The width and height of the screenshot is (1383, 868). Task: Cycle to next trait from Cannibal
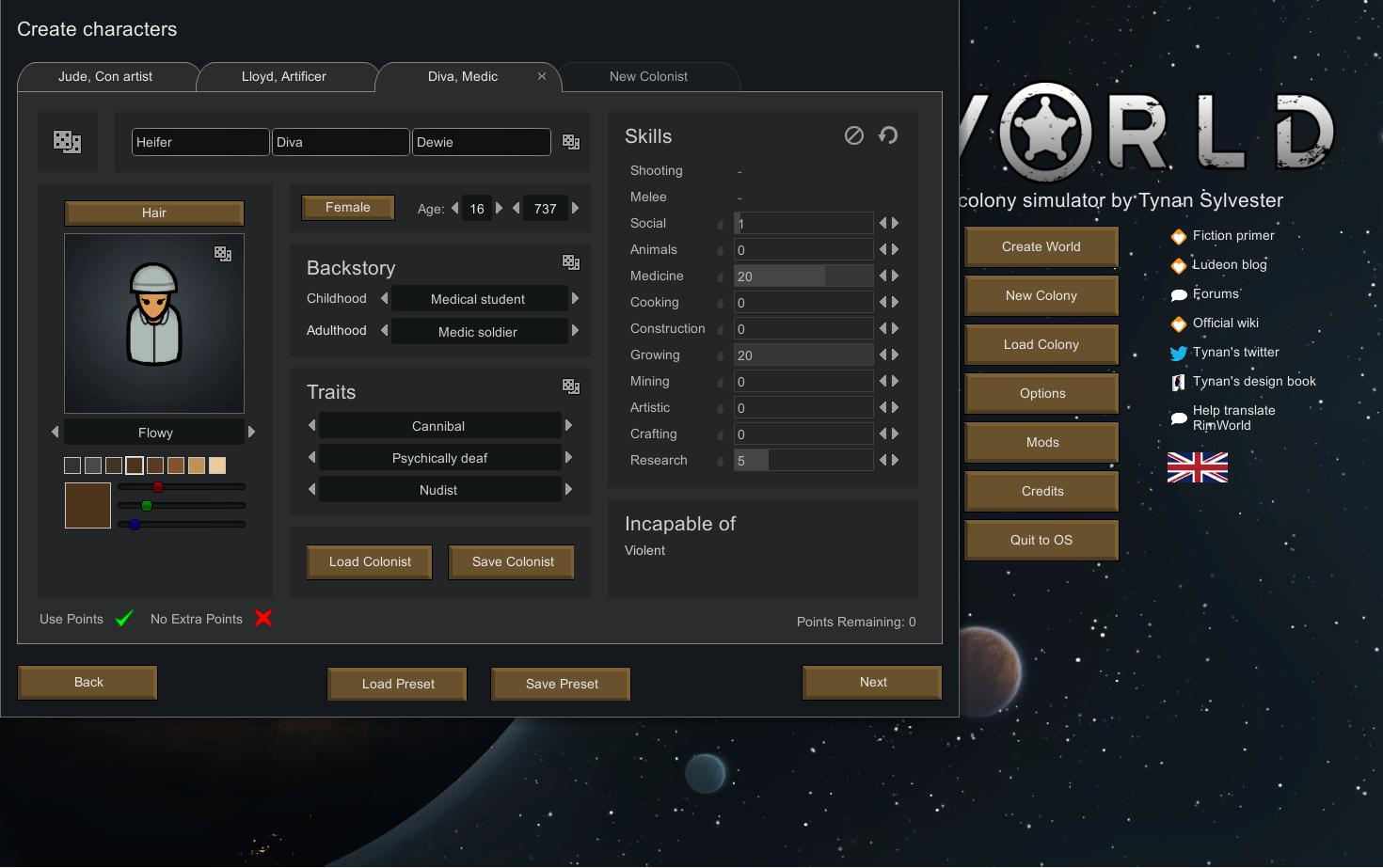coord(568,425)
